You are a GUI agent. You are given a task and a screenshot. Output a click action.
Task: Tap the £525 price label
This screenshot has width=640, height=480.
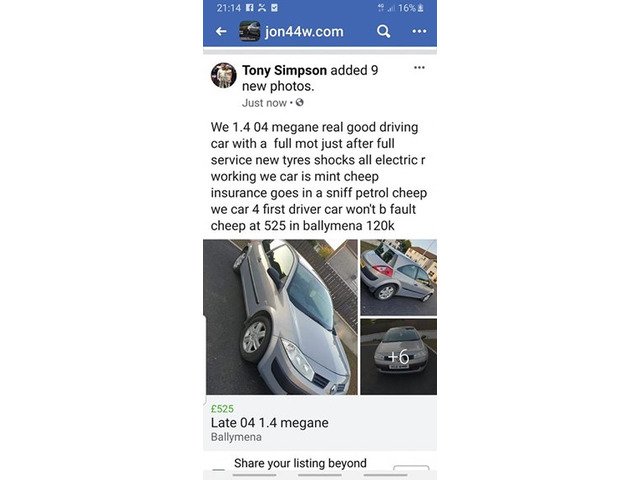click(222, 409)
